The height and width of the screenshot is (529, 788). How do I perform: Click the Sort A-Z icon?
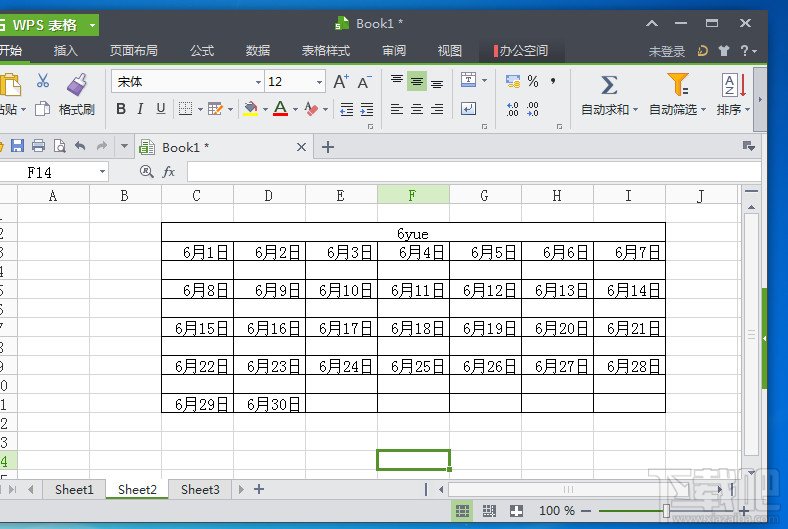point(734,85)
